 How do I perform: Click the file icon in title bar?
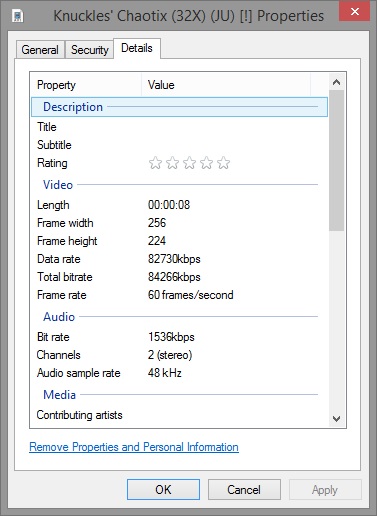coord(18,15)
